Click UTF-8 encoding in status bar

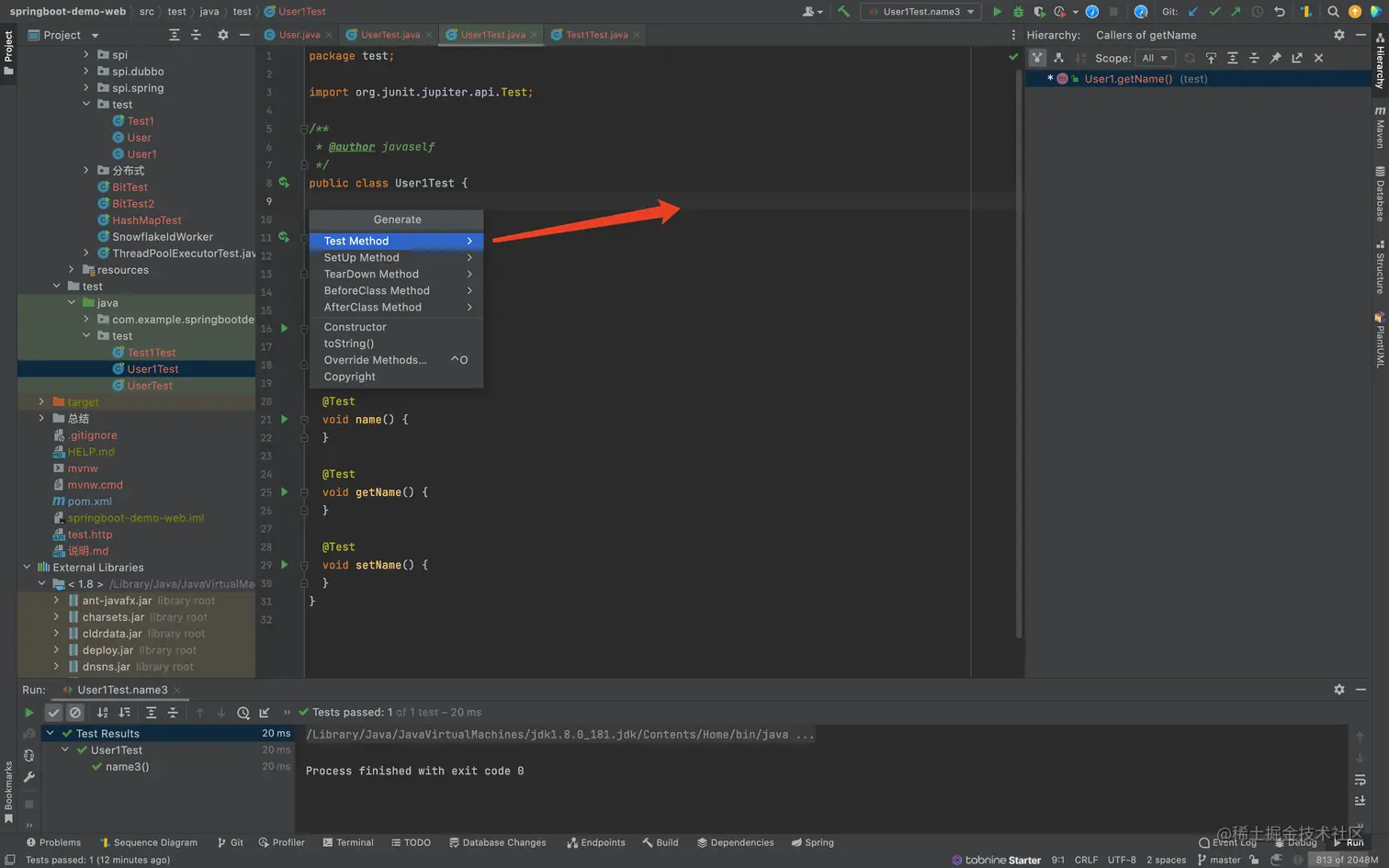coord(1122,860)
